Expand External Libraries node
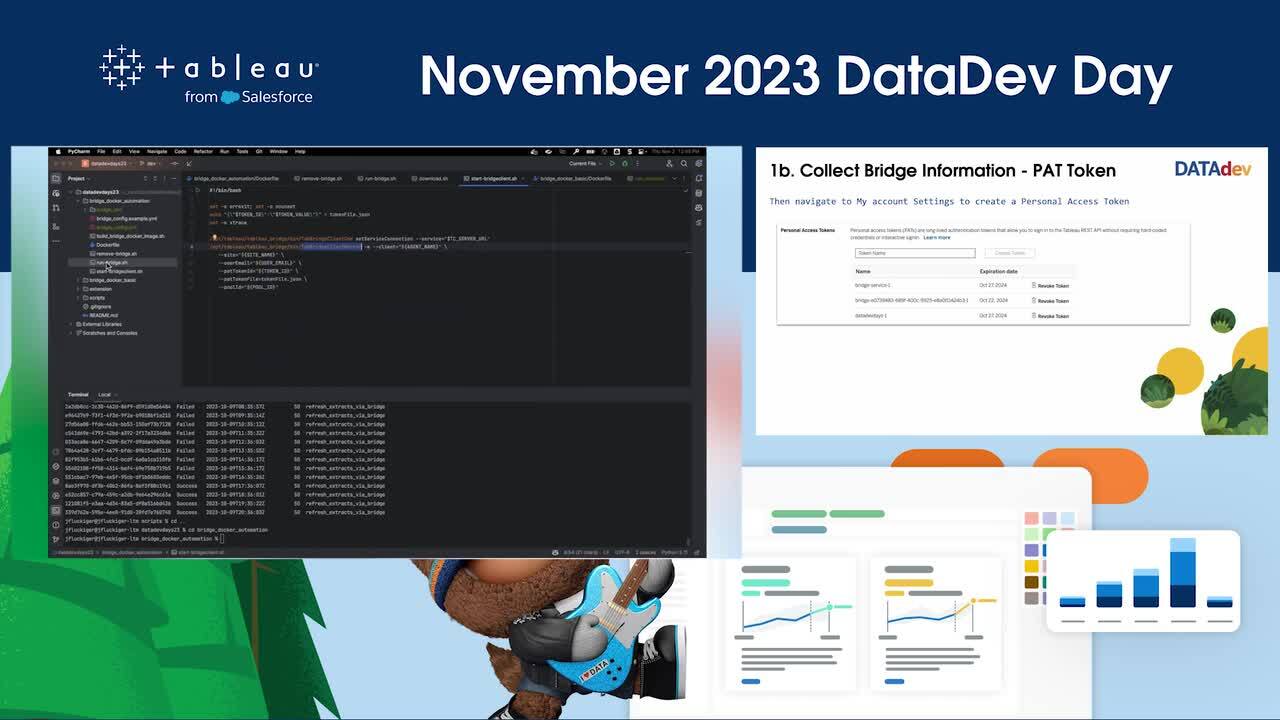This screenshot has height=720, width=1280. pyautogui.click(x=71, y=324)
